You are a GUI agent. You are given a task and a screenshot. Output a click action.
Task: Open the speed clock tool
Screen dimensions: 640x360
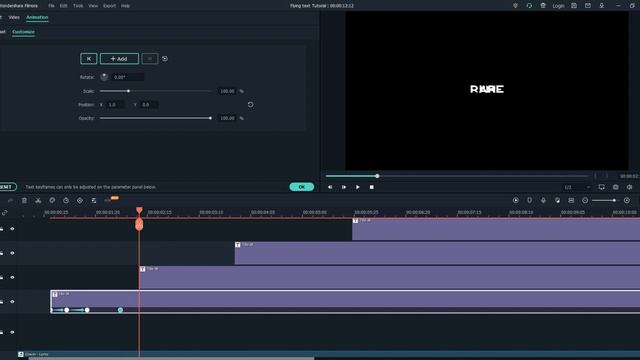pos(66,200)
